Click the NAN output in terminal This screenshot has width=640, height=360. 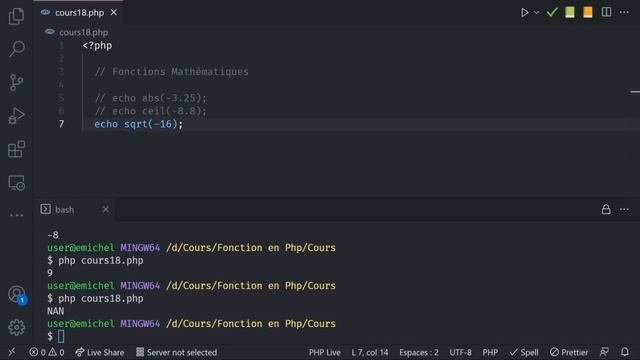[x=56, y=311]
